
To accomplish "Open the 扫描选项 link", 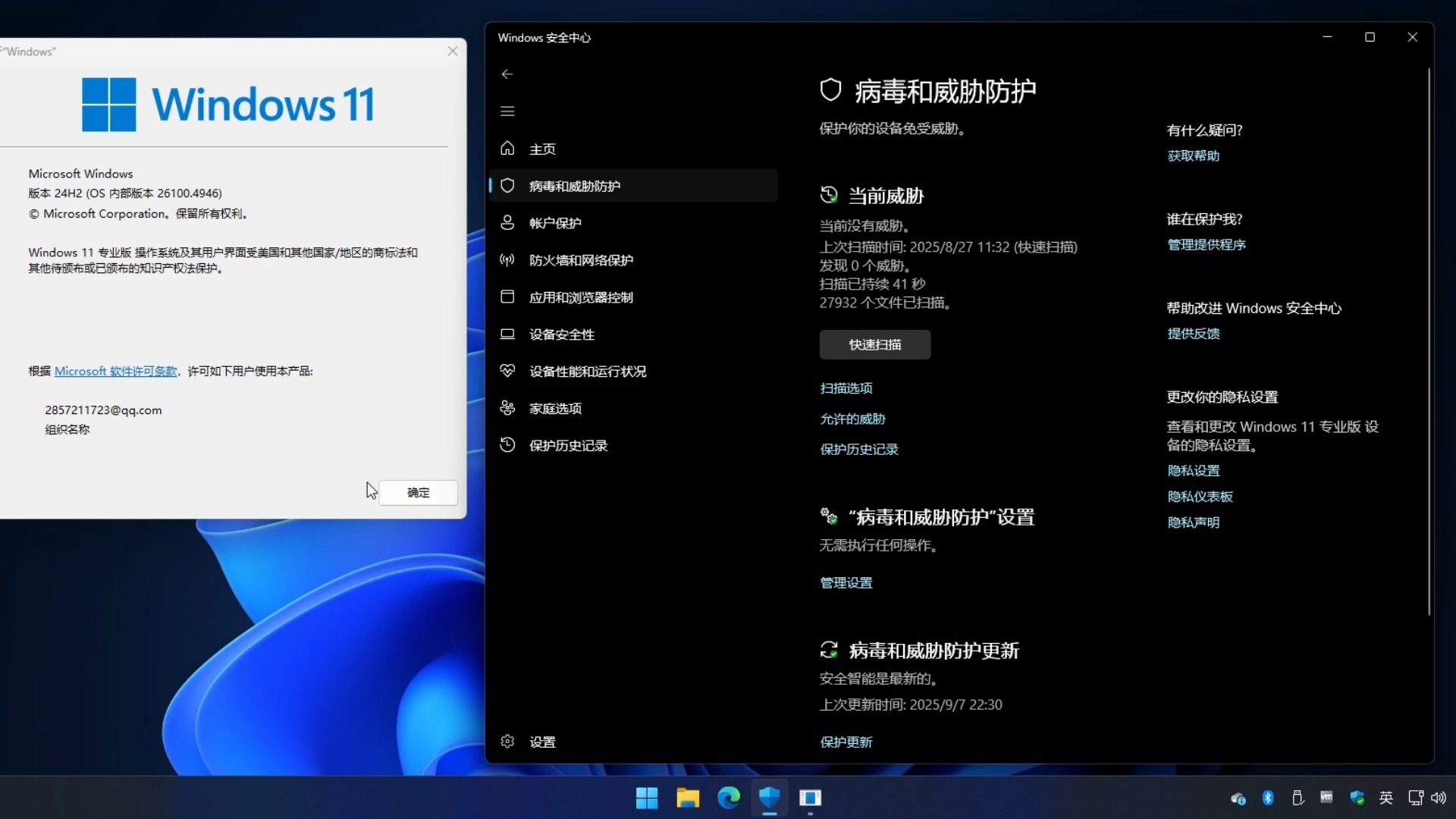I will click(x=846, y=388).
